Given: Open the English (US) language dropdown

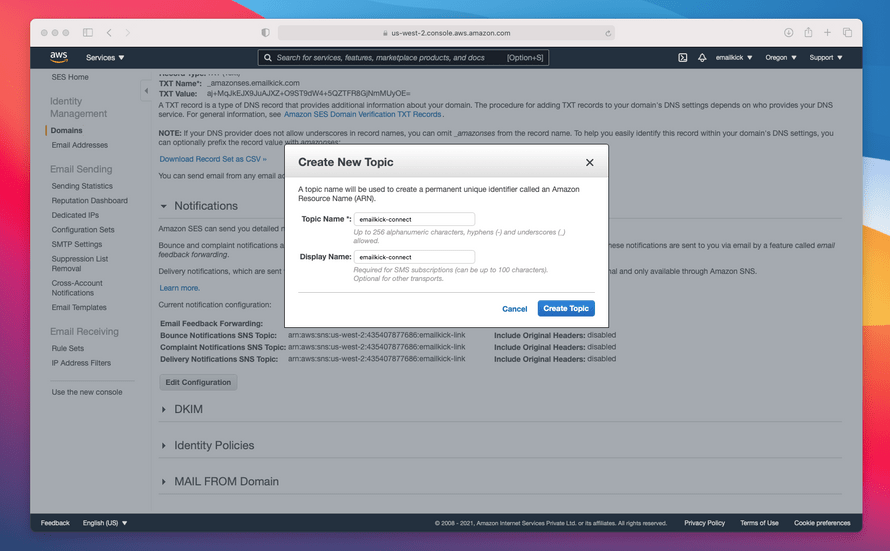Looking at the screenshot, I should pos(105,523).
